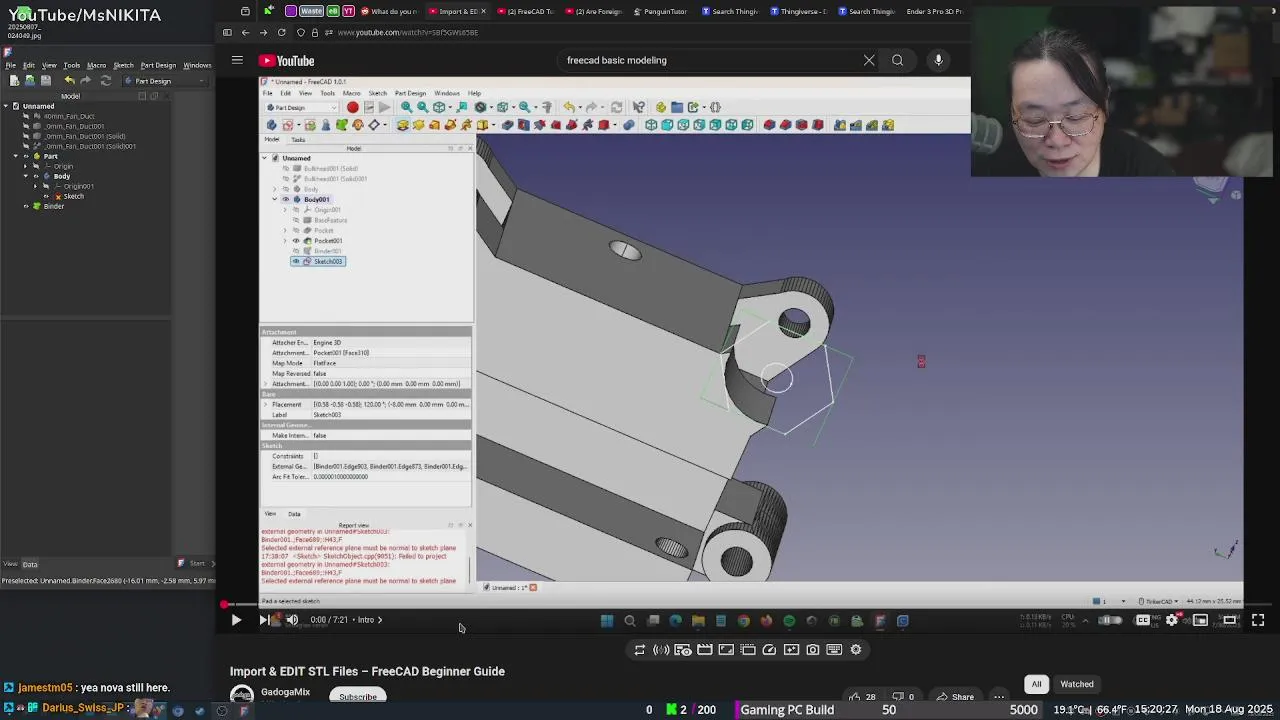Mute the YouTube player volume

pos(292,620)
